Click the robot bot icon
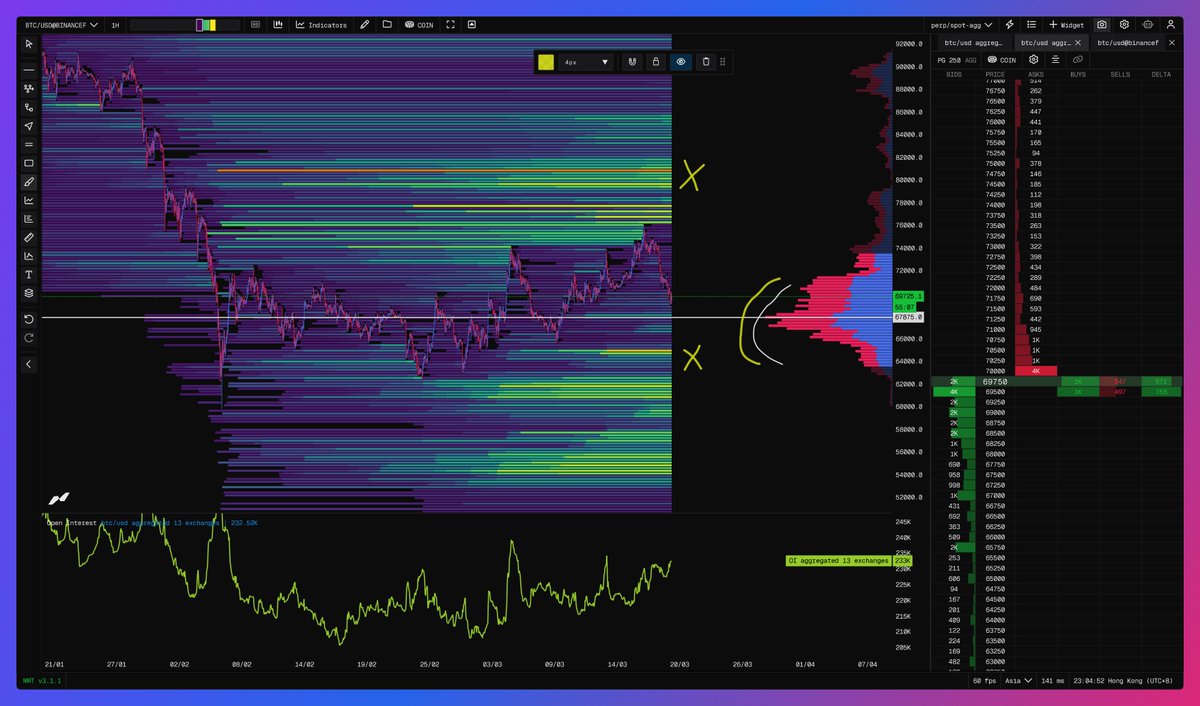Viewport: 1200px width, 706px height. pos(1147,24)
